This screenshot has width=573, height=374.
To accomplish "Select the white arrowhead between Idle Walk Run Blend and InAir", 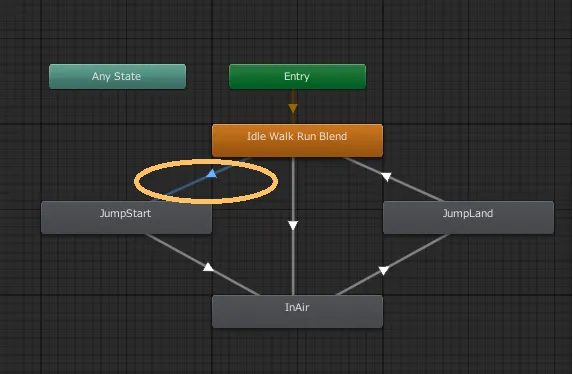I will tap(293, 225).
